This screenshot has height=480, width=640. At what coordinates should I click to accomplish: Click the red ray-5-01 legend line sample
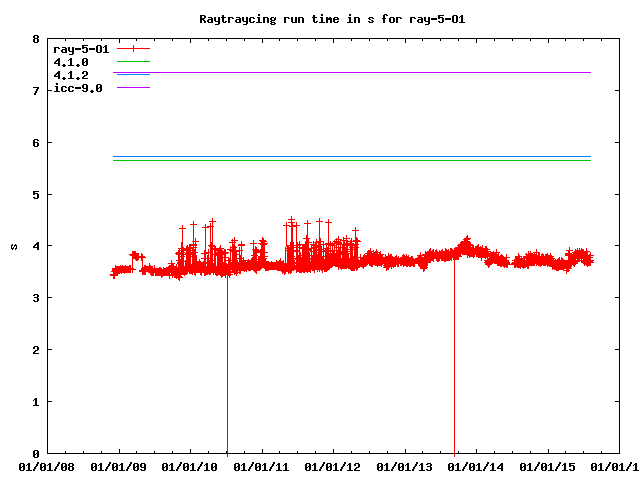pos(133,48)
